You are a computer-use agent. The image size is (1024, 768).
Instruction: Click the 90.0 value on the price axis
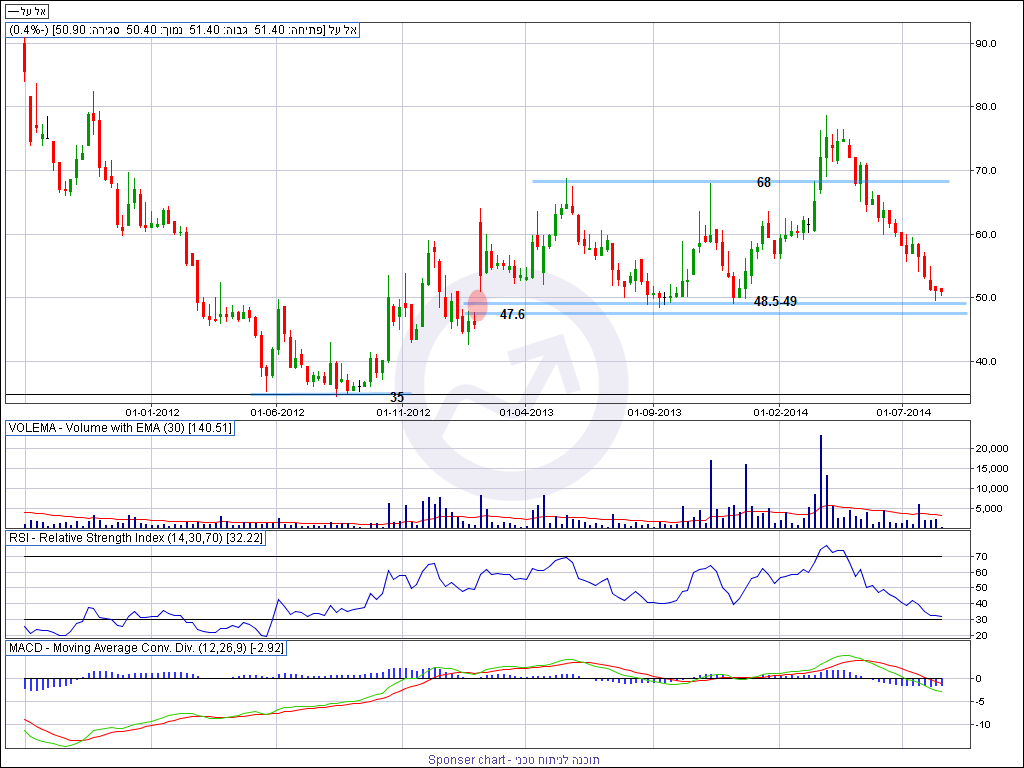[986, 43]
